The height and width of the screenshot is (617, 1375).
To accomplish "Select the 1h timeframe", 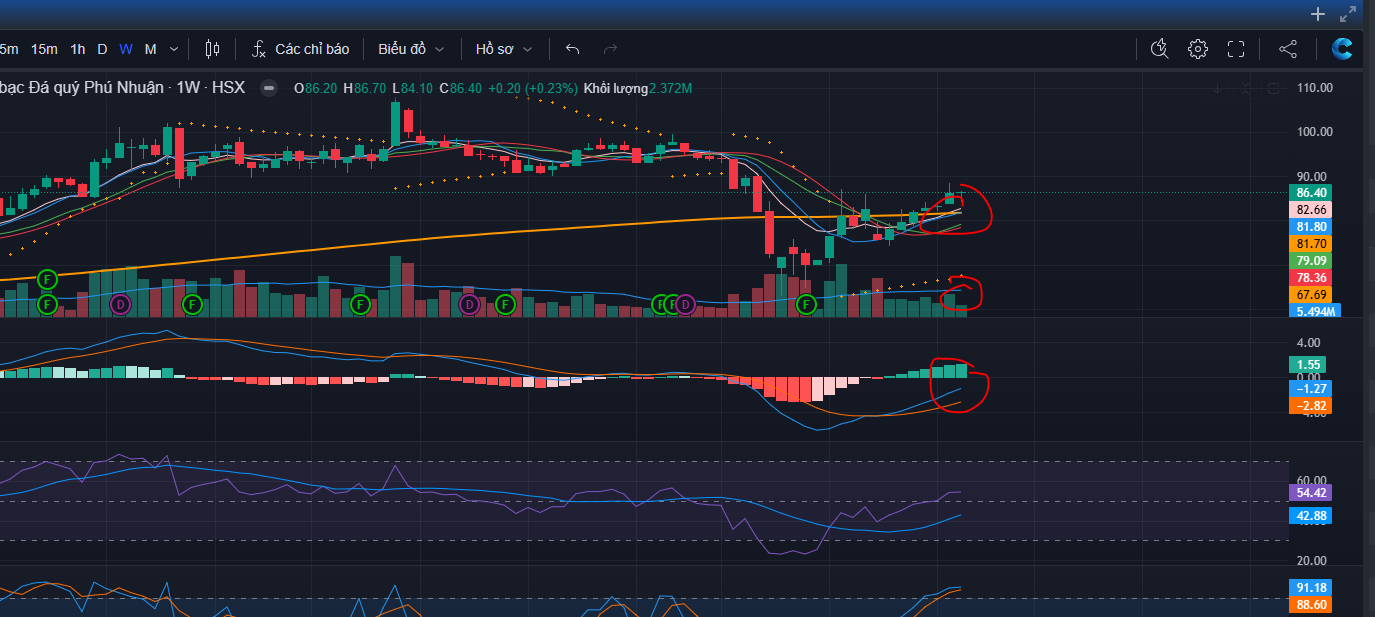I will click(x=78, y=49).
